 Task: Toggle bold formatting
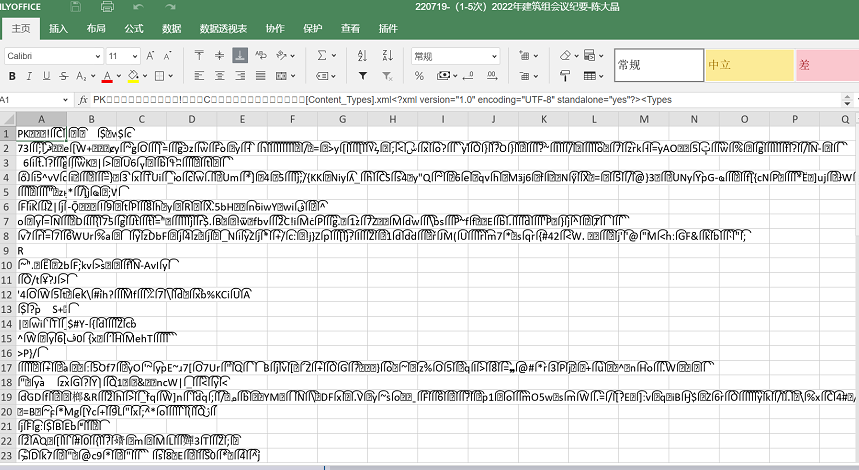click(x=13, y=76)
